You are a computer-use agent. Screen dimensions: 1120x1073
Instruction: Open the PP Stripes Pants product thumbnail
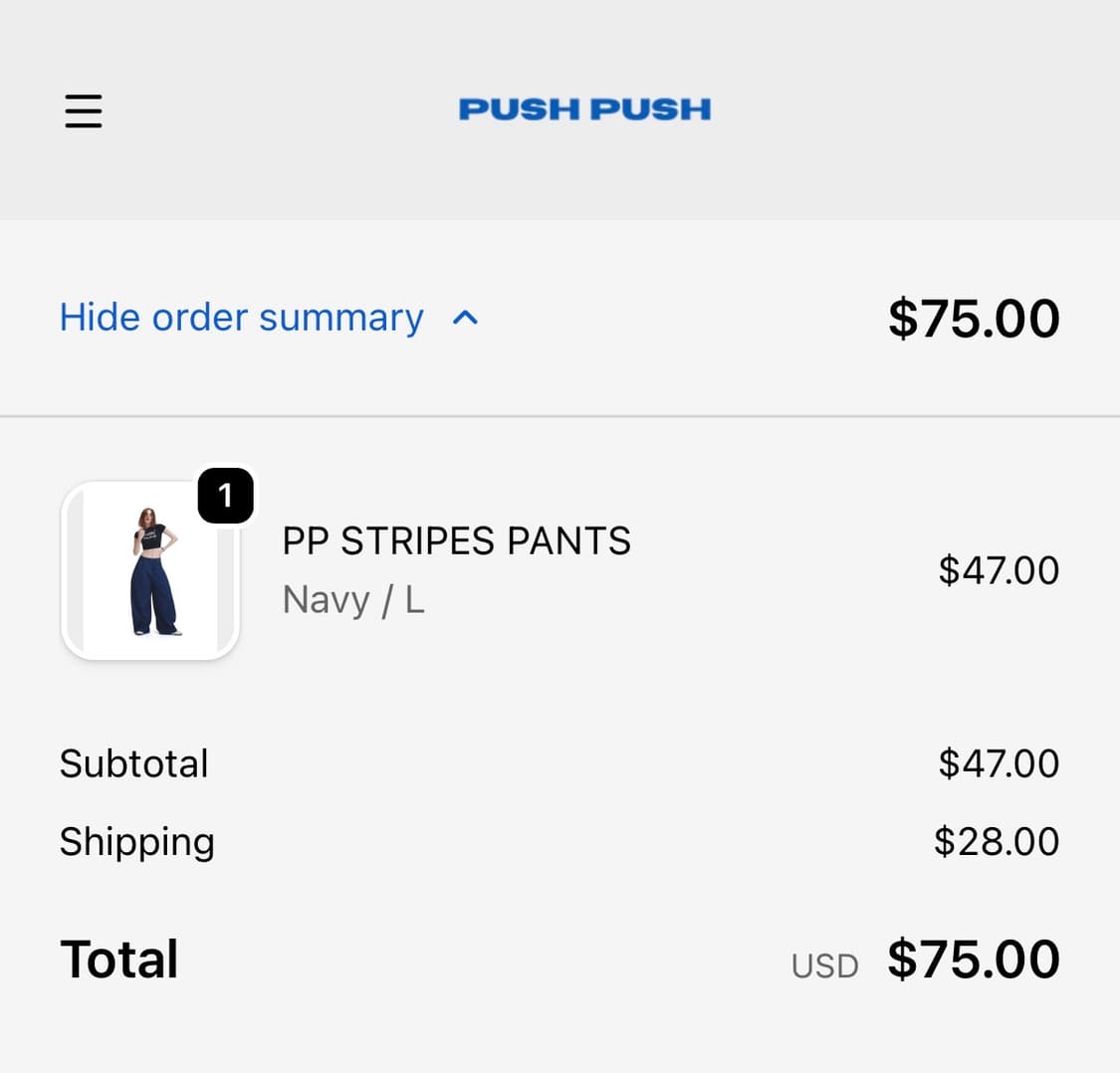(x=150, y=570)
